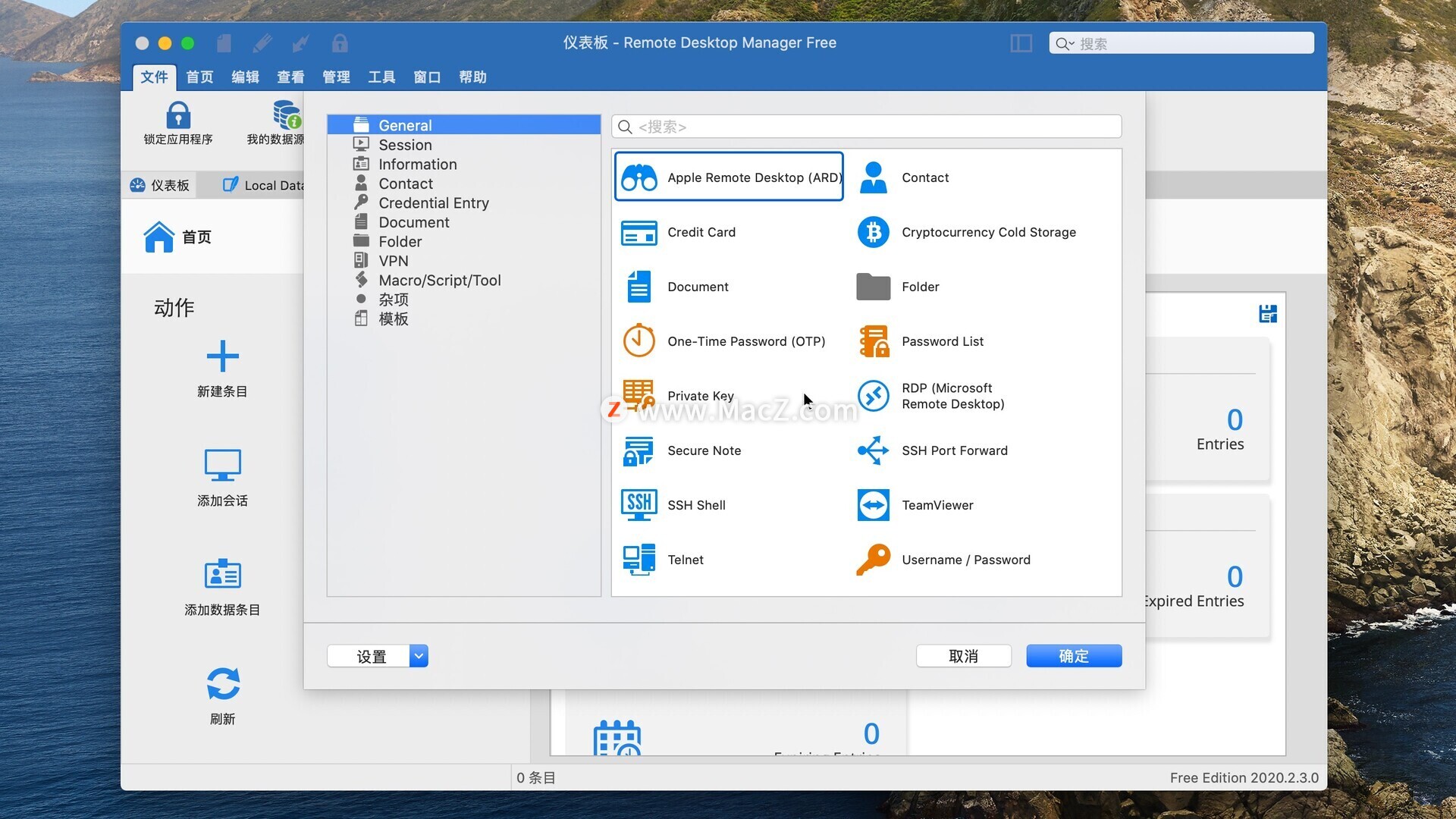Choose the SSH Shell entry icon
The height and width of the screenshot is (819, 1456).
(x=639, y=505)
